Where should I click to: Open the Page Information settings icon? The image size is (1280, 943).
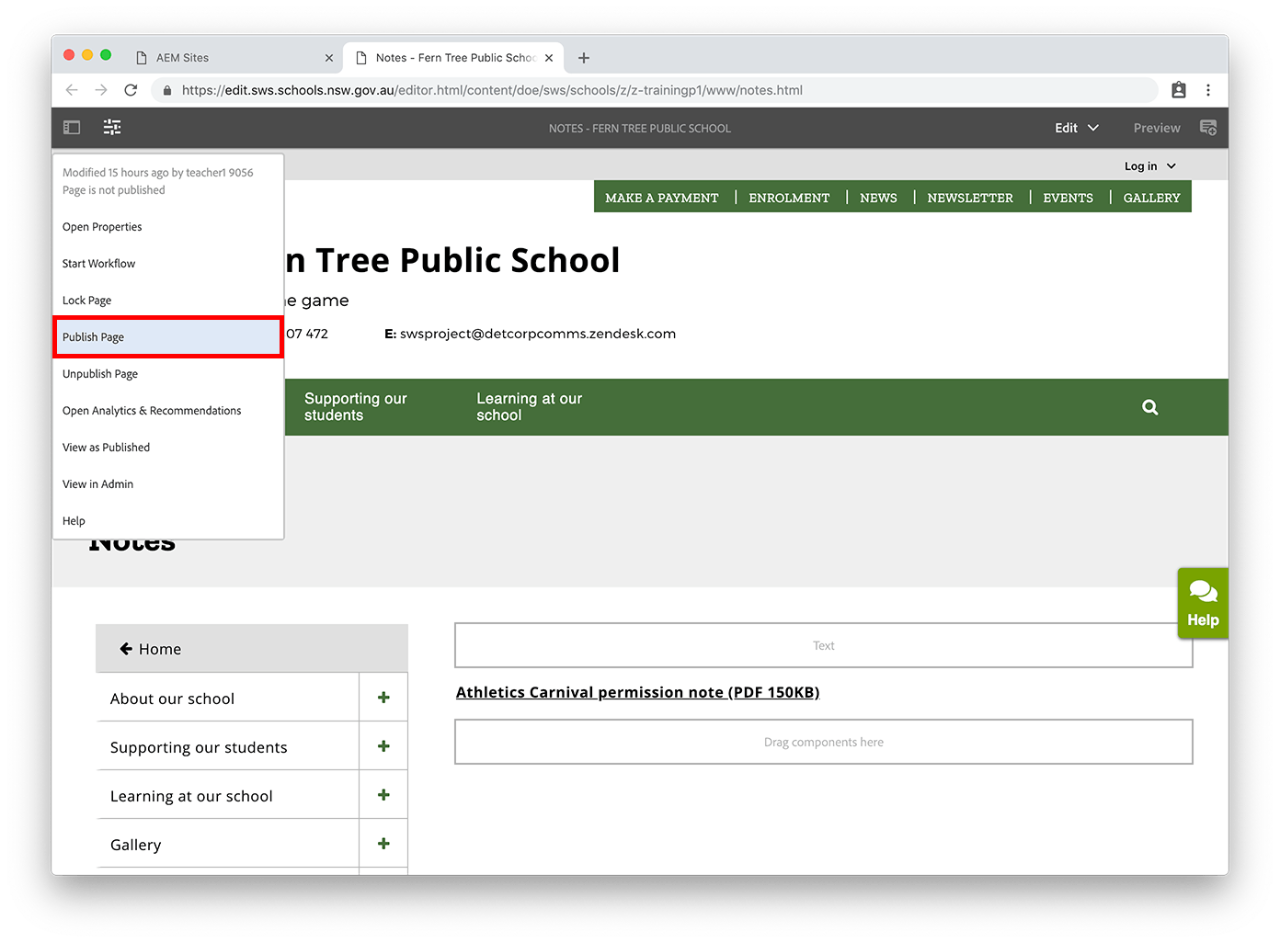click(112, 128)
